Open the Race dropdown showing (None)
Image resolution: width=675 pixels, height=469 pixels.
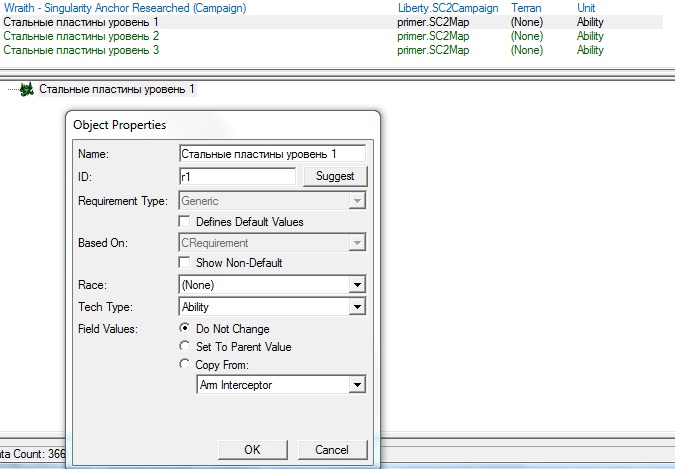[272, 285]
